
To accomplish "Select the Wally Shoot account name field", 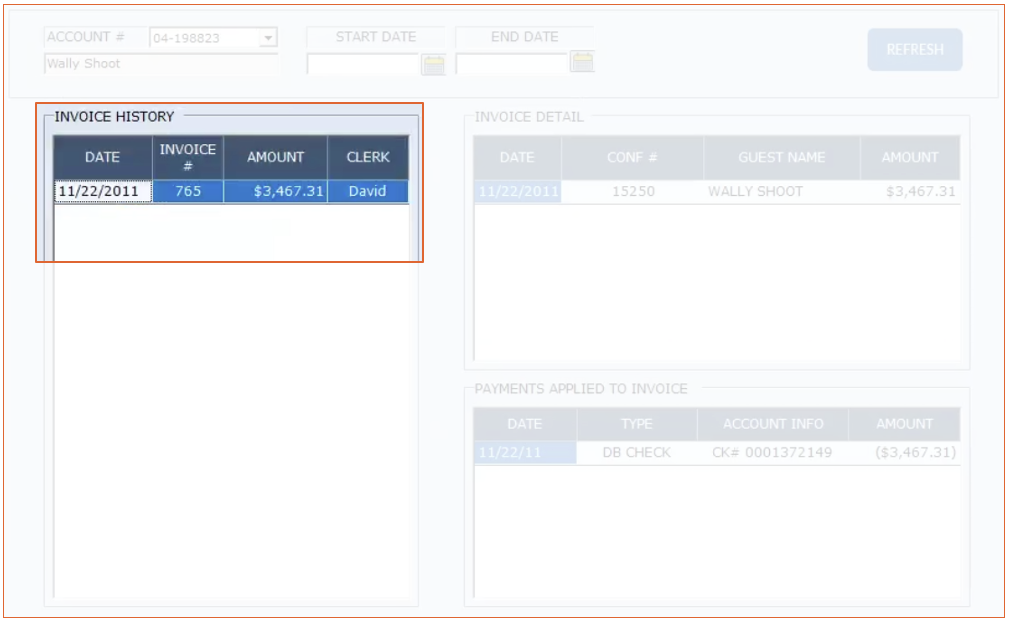I will click(160, 64).
